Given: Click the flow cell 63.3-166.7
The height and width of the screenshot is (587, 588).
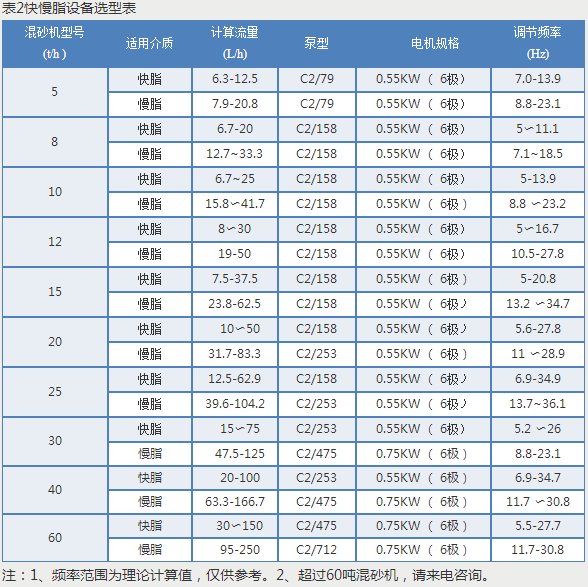Looking at the screenshot, I should pyautogui.click(x=235, y=502).
